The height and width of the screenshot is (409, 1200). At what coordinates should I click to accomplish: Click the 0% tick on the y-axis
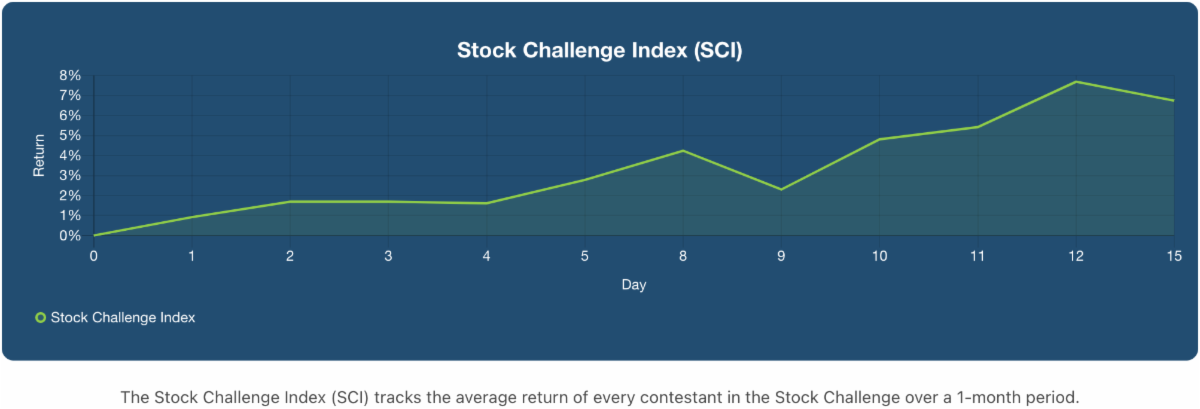pyautogui.click(x=69, y=236)
